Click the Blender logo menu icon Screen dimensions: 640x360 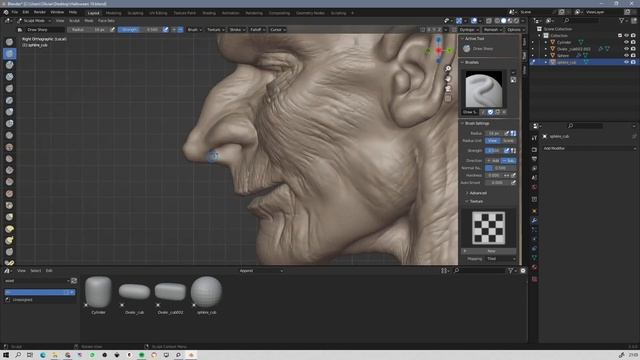tap(6, 12)
